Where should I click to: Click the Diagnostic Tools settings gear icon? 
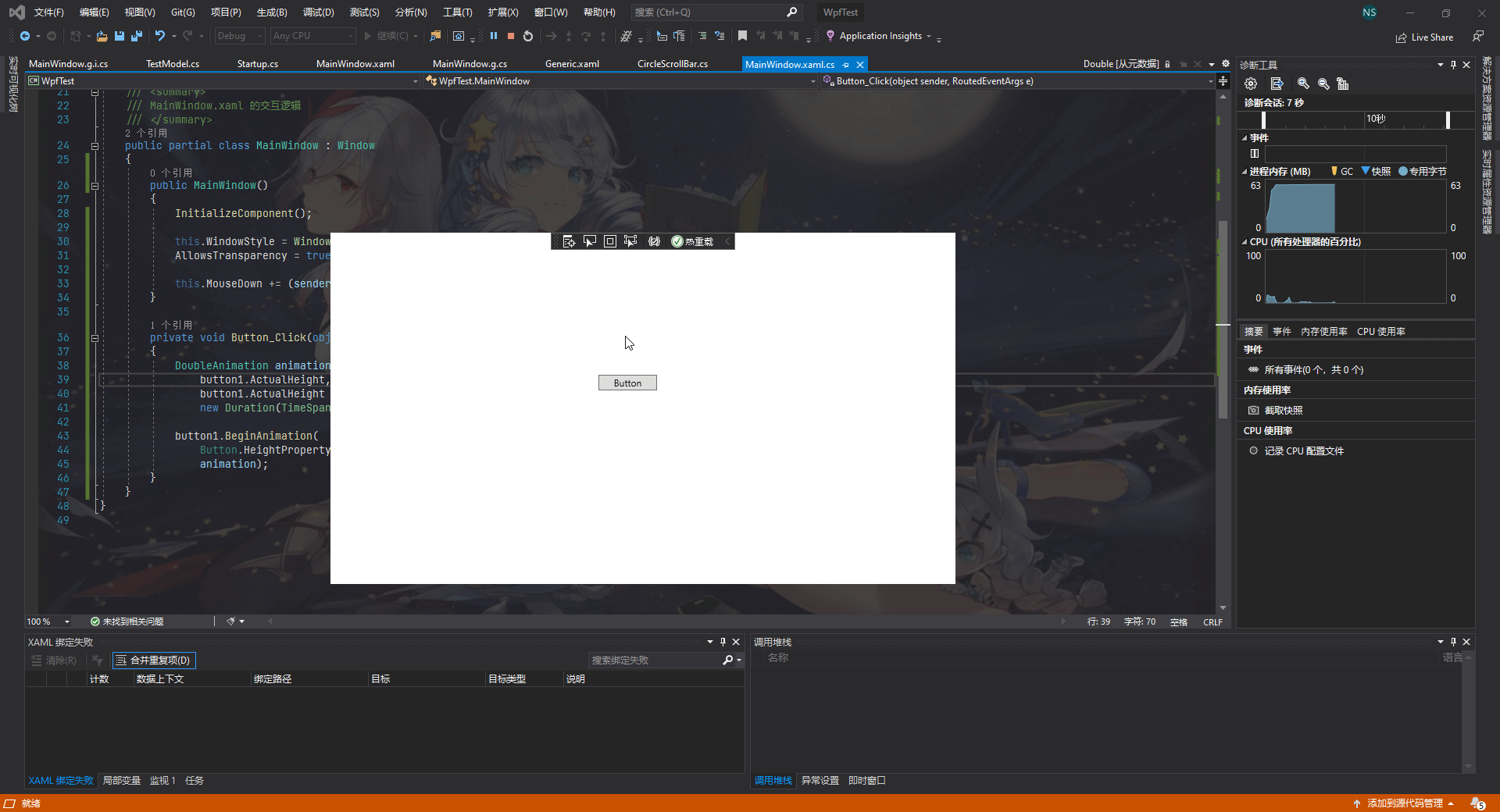1251,84
